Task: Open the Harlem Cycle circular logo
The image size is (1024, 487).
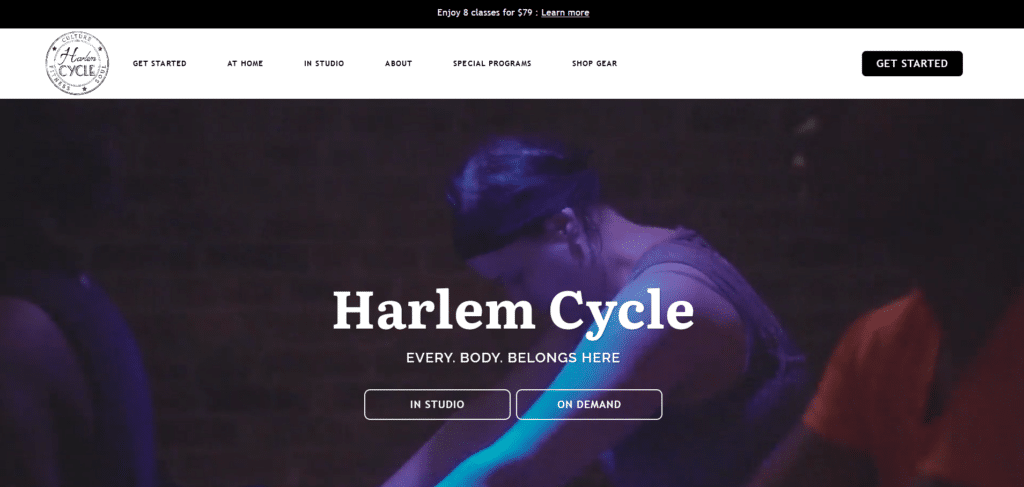Action: (77, 63)
